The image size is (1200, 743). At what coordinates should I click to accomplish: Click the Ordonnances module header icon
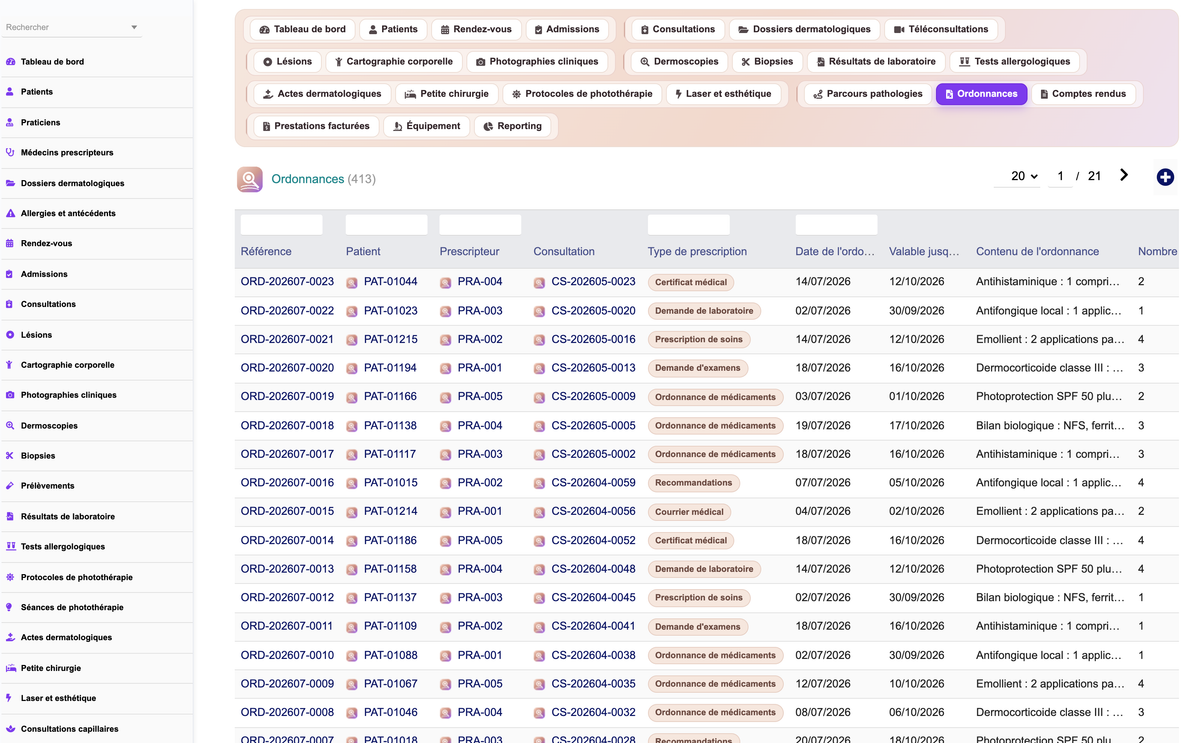click(x=250, y=179)
